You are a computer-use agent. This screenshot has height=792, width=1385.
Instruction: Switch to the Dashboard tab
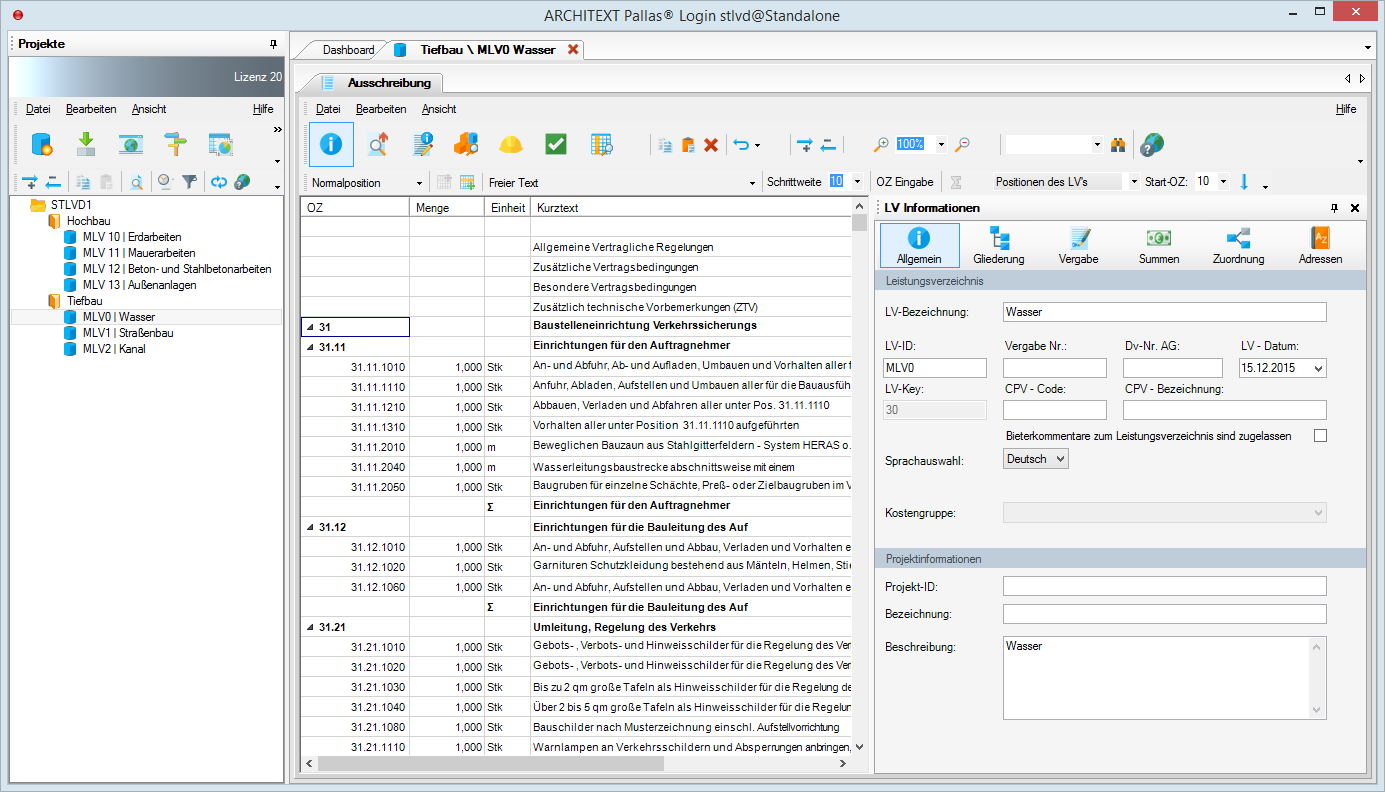point(348,50)
